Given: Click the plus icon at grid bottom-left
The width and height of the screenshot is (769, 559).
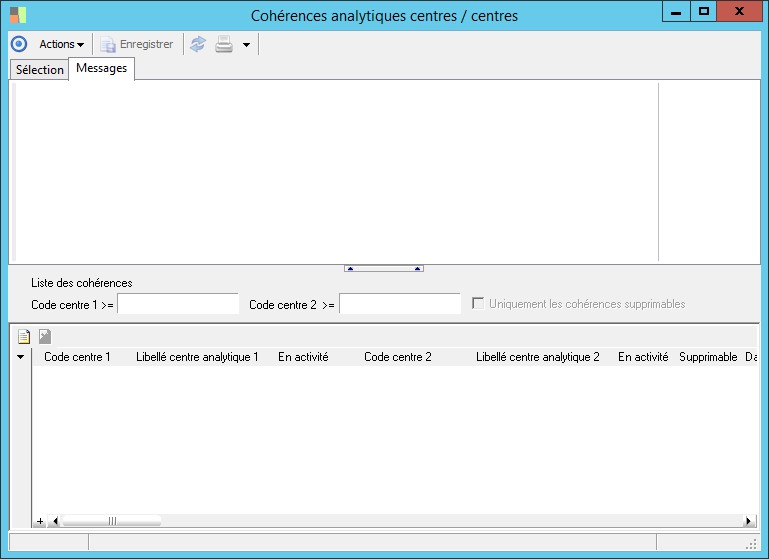Looking at the screenshot, I should tap(40, 521).
